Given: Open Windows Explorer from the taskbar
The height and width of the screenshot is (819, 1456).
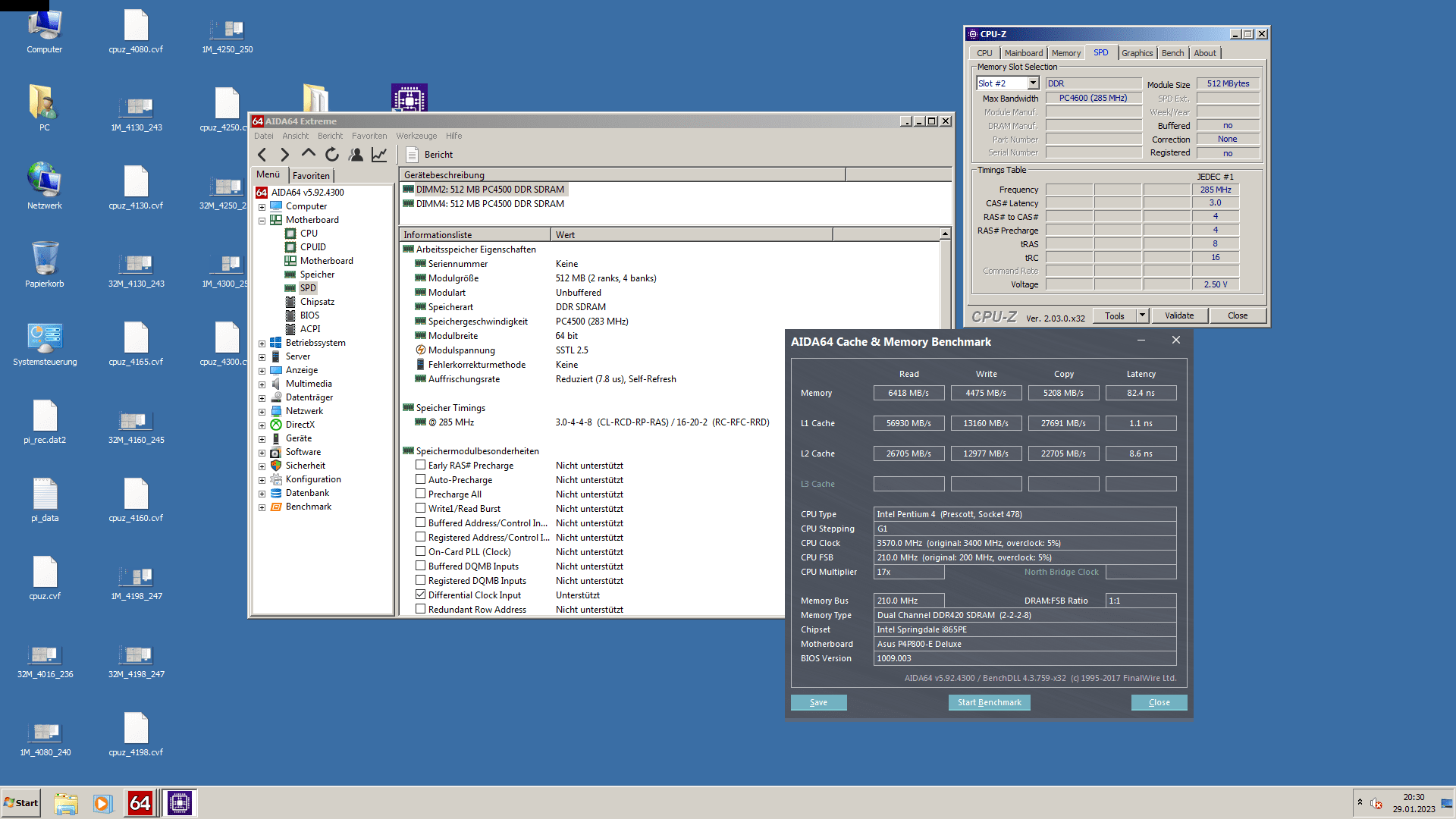Looking at the screenshot, I should 66,803.
